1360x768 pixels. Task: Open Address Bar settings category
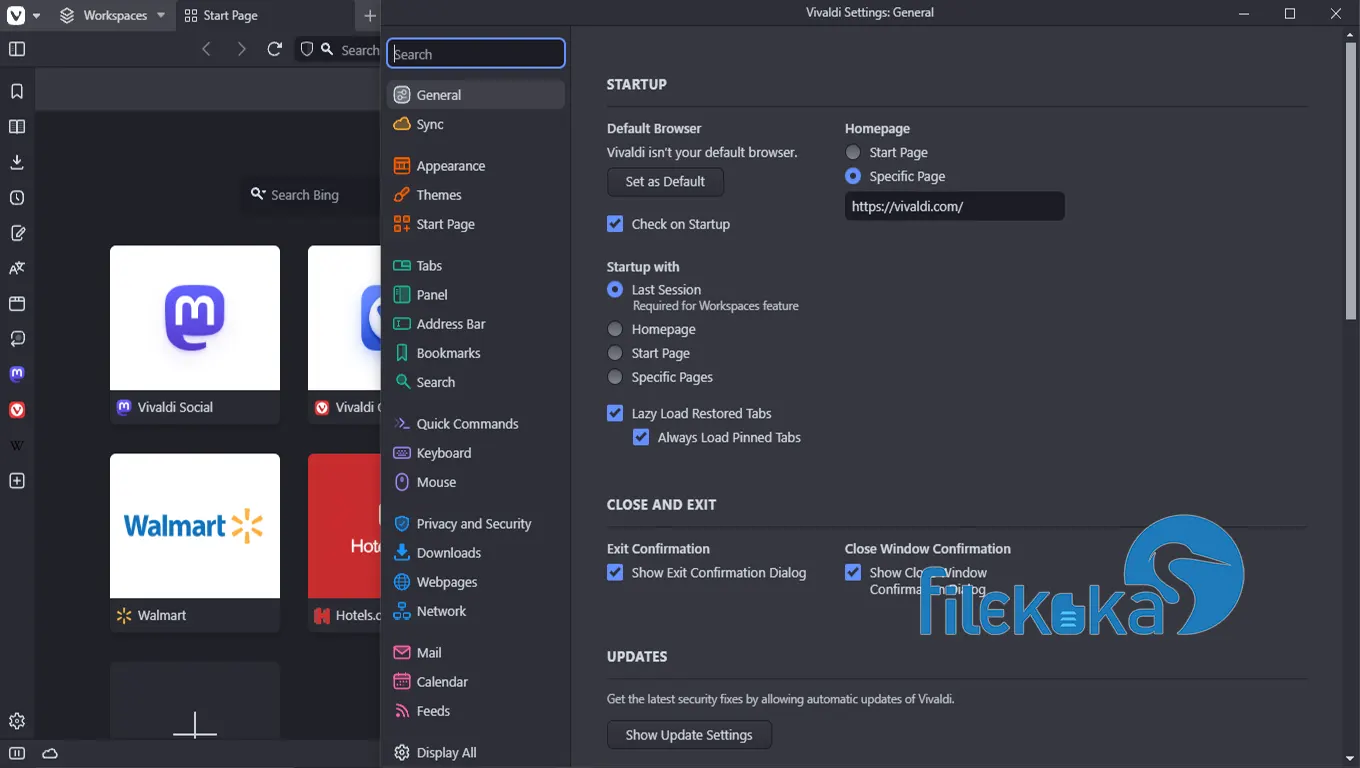476,324
